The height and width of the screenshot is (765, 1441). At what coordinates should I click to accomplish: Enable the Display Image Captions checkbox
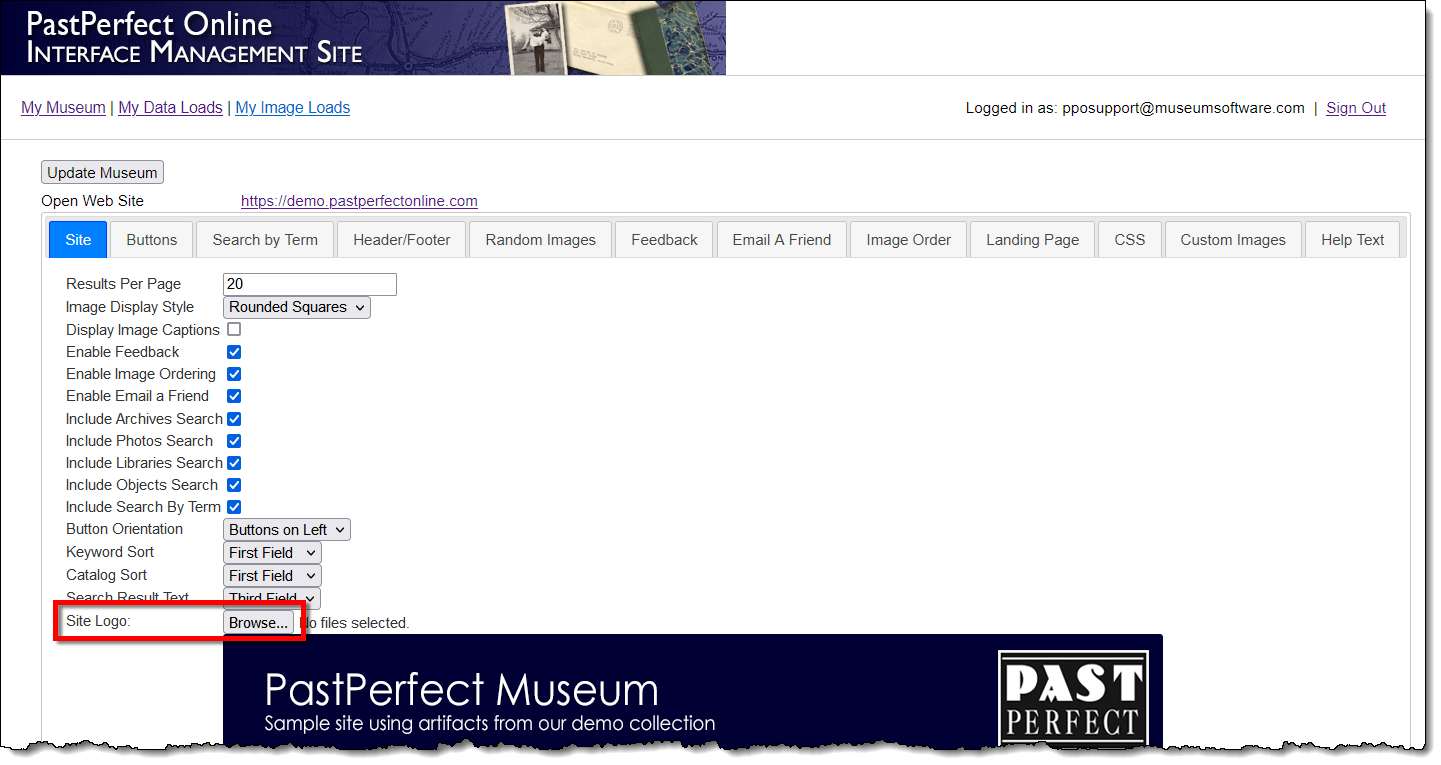[x=234, y=329]
